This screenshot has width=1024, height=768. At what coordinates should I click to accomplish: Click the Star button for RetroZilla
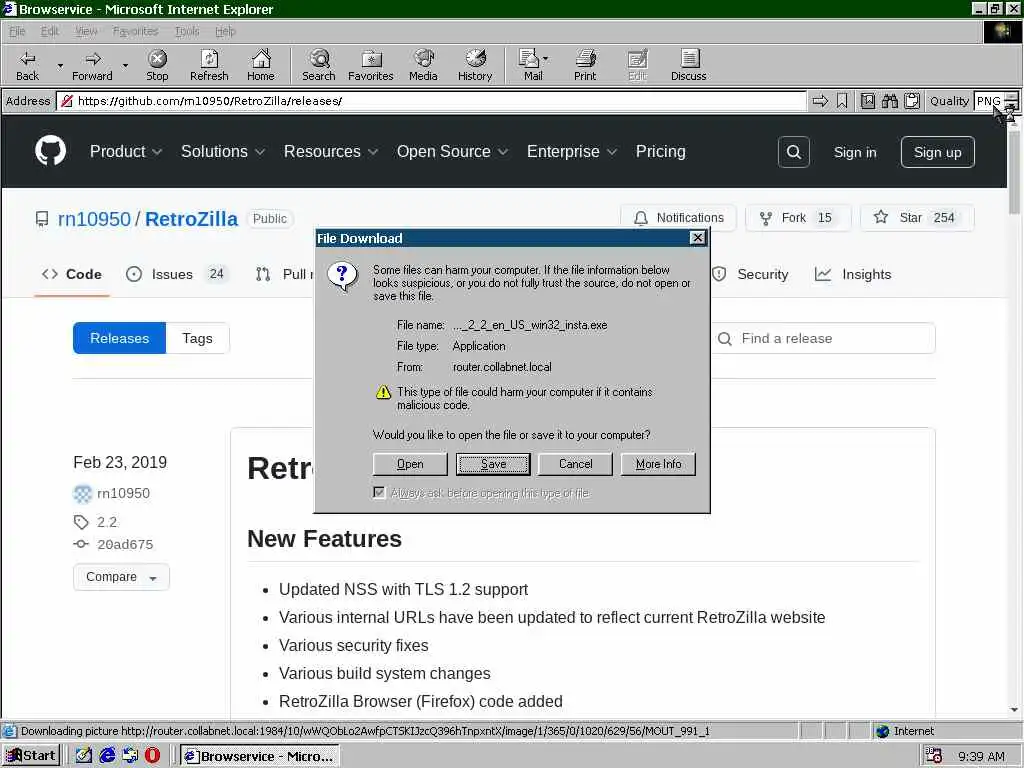click(x=916, y=218)
